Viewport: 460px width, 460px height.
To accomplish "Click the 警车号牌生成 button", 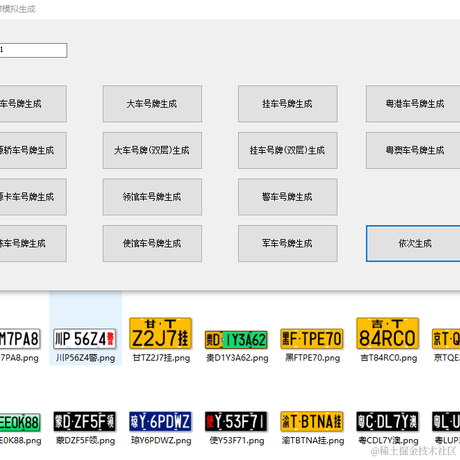I will [287, 197].
